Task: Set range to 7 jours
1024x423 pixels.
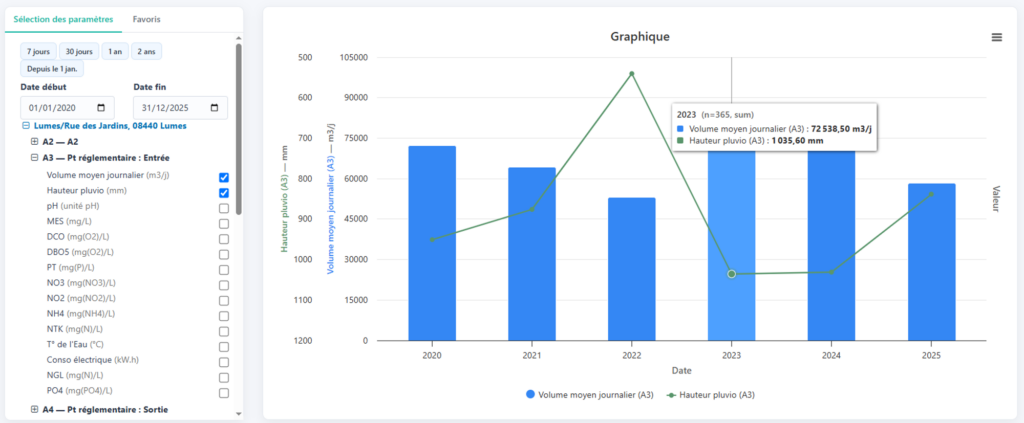Action: (x=39, y=52)
